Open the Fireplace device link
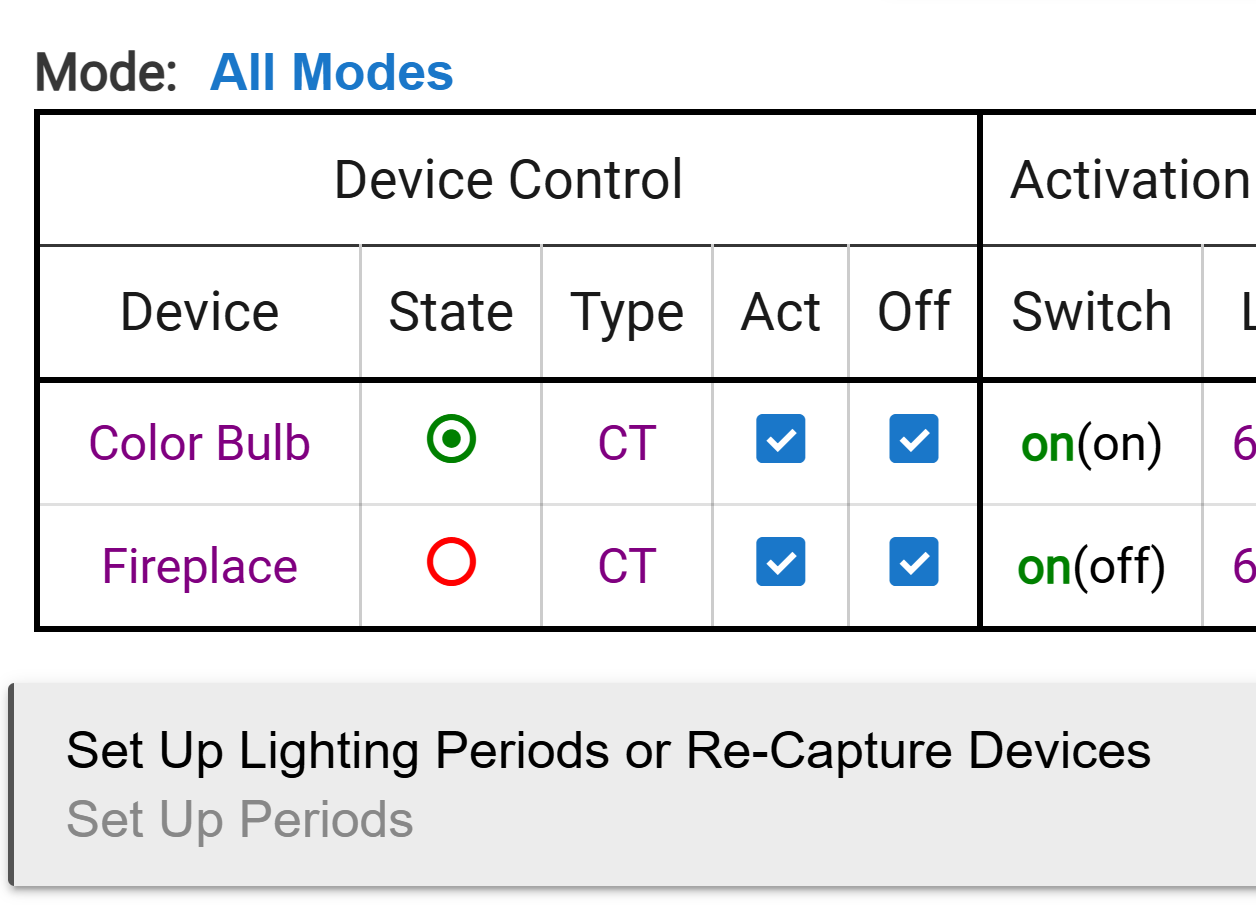This screenshot has width=1256, height=905. pos(199,566)
